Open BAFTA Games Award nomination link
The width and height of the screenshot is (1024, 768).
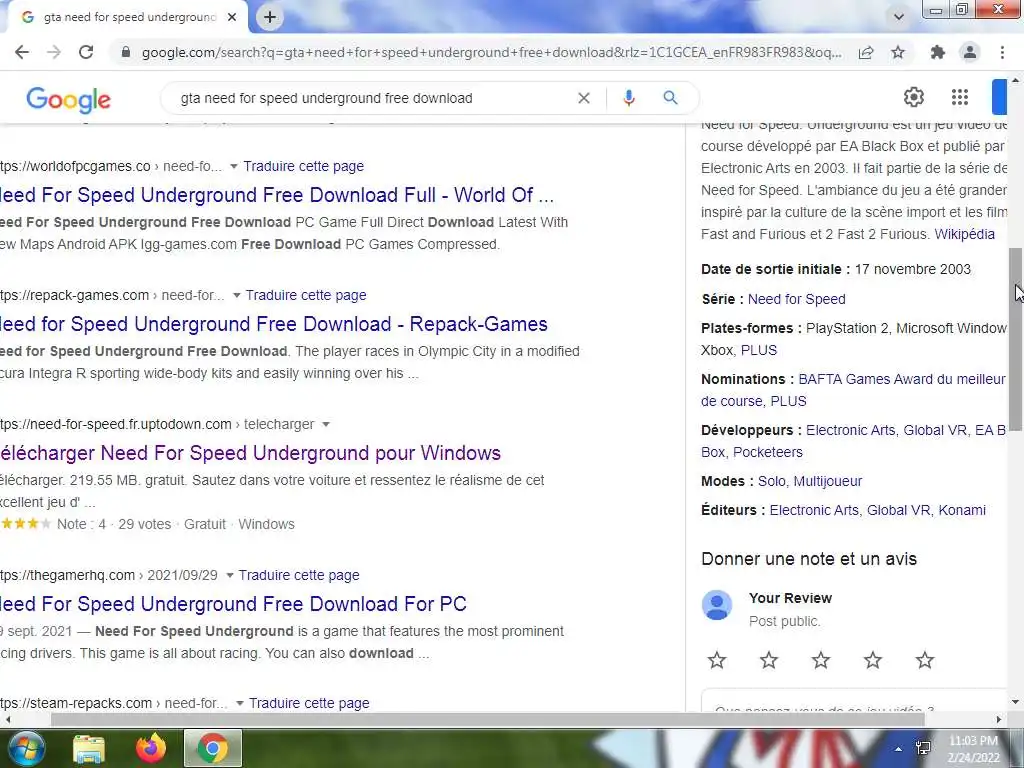(x=902, y=379)
